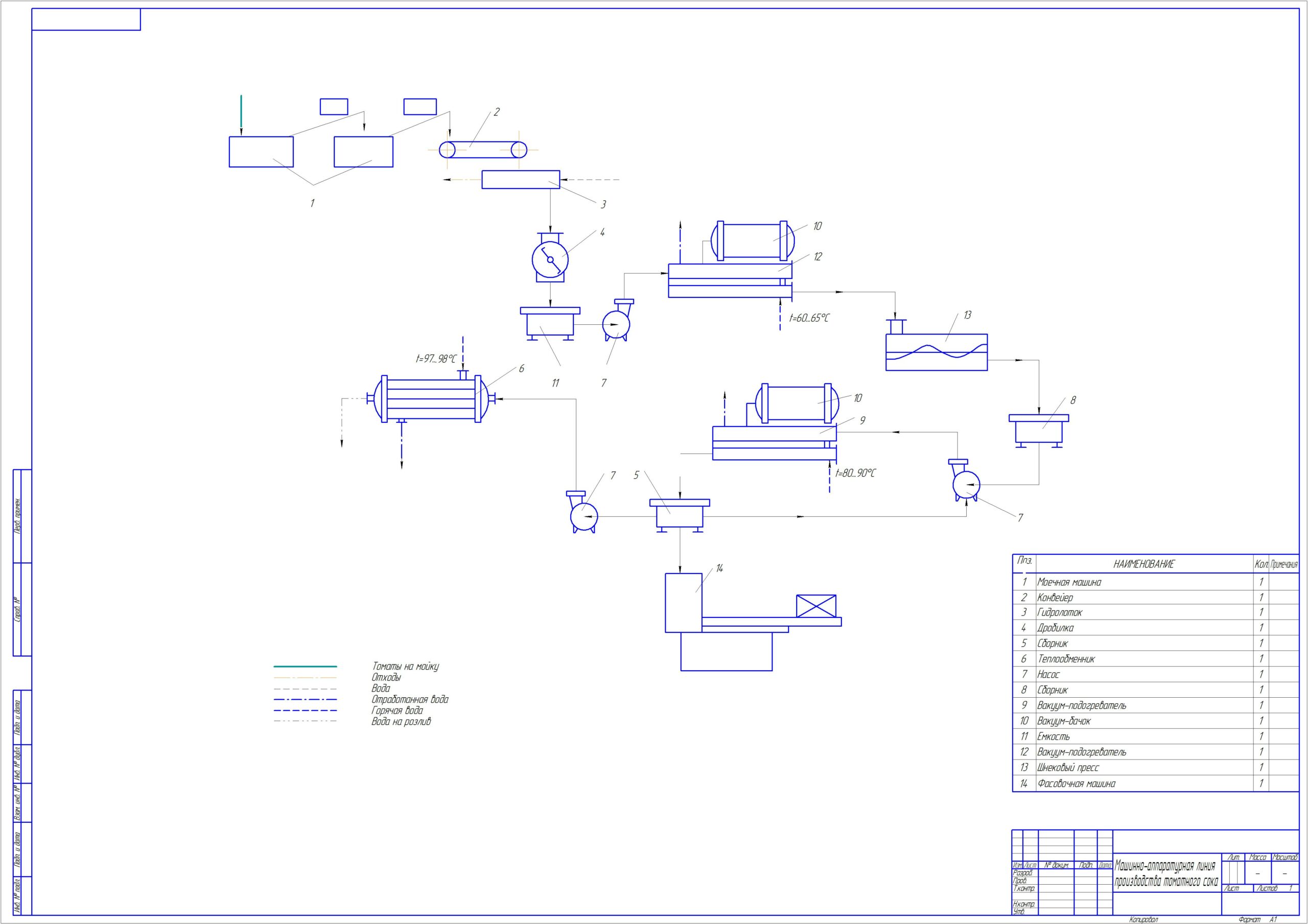Select the collector tank symbol labeled 5
The height and width of the screenshot is (924, 1308).
click(x=680, y=515)
